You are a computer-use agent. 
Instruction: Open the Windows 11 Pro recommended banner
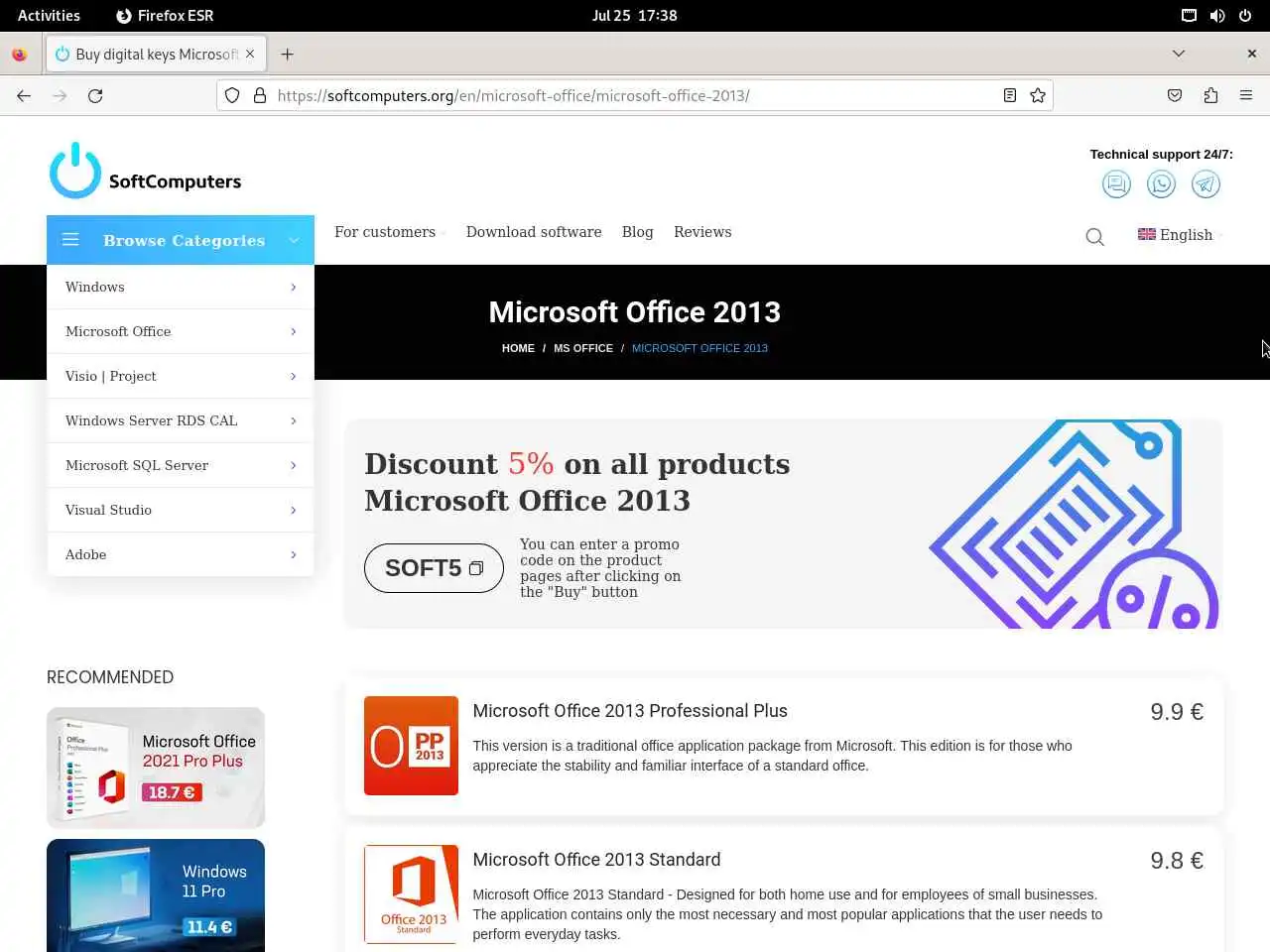click(156, 895)
